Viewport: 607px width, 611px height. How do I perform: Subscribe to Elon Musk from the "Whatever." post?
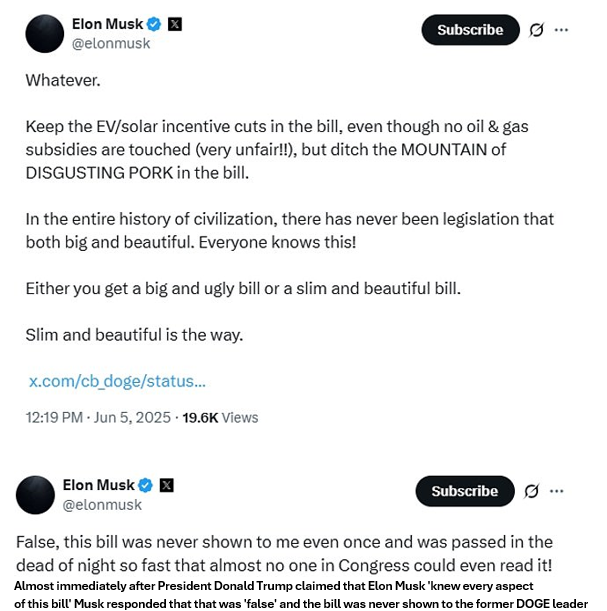click(x=470, y=30)
